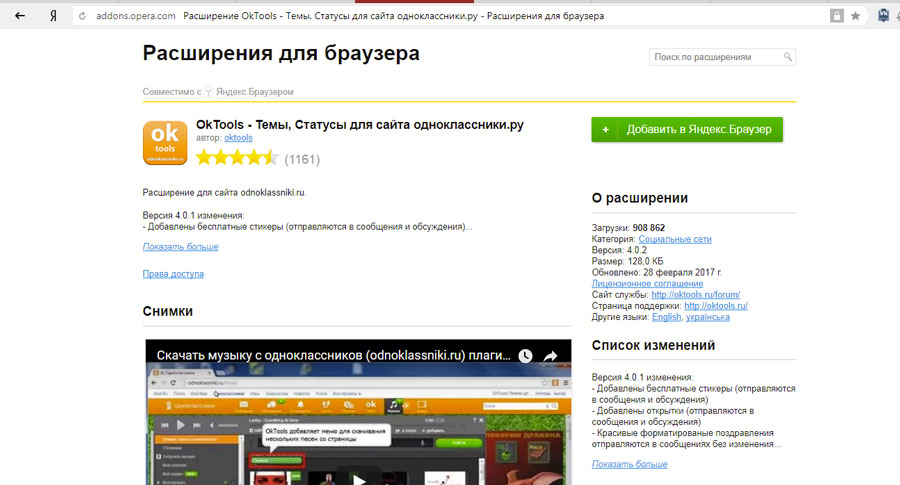The image size is (900, 485).
Task: Click the "Совместимо с Яндекс.Браузером" text
Action: point(218,92)
